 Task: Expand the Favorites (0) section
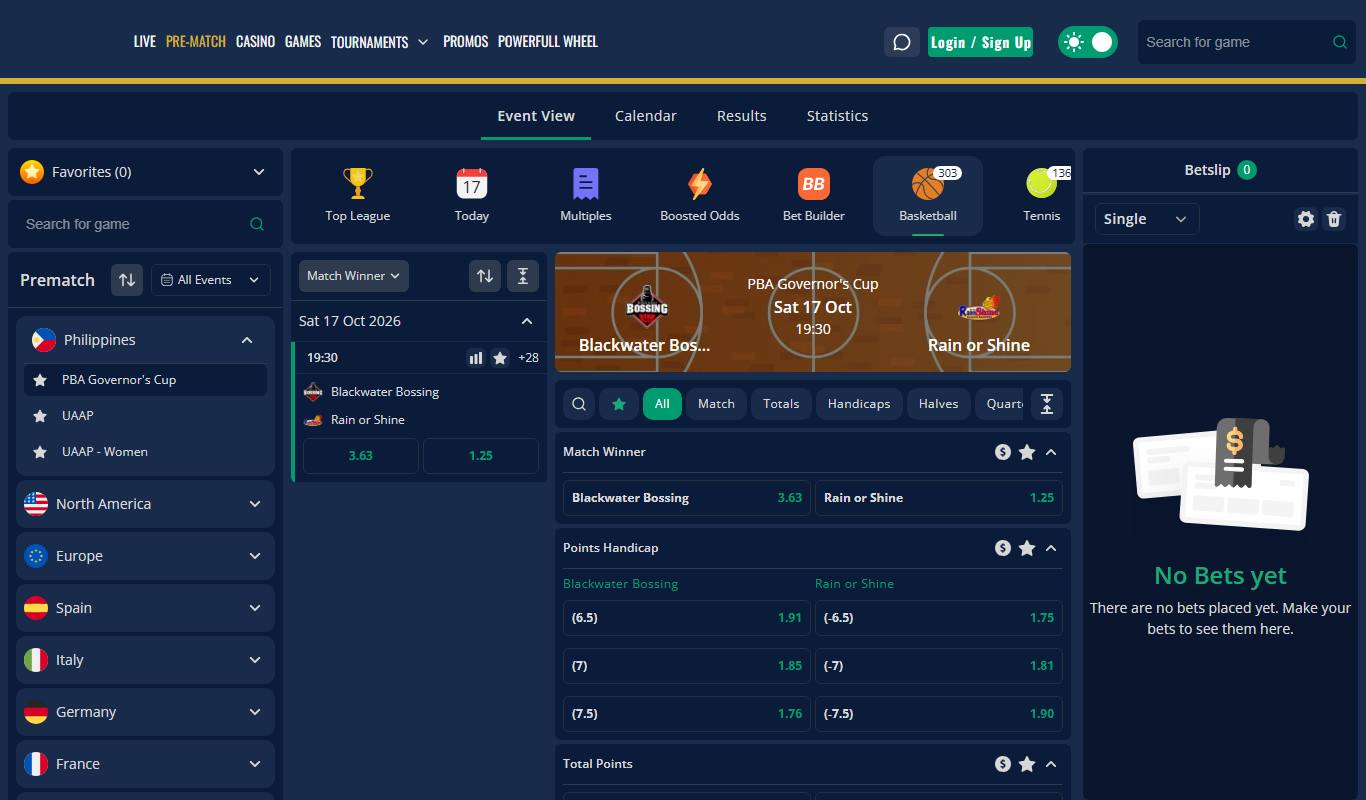(x=144, y=172)
